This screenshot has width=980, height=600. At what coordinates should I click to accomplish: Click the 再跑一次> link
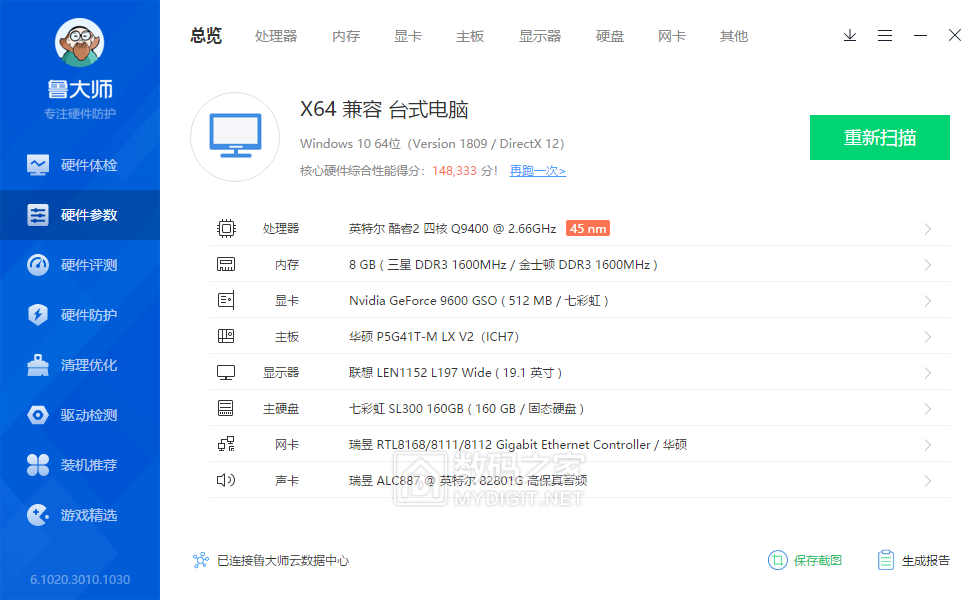pyautogui.click(x=538, y=171)
